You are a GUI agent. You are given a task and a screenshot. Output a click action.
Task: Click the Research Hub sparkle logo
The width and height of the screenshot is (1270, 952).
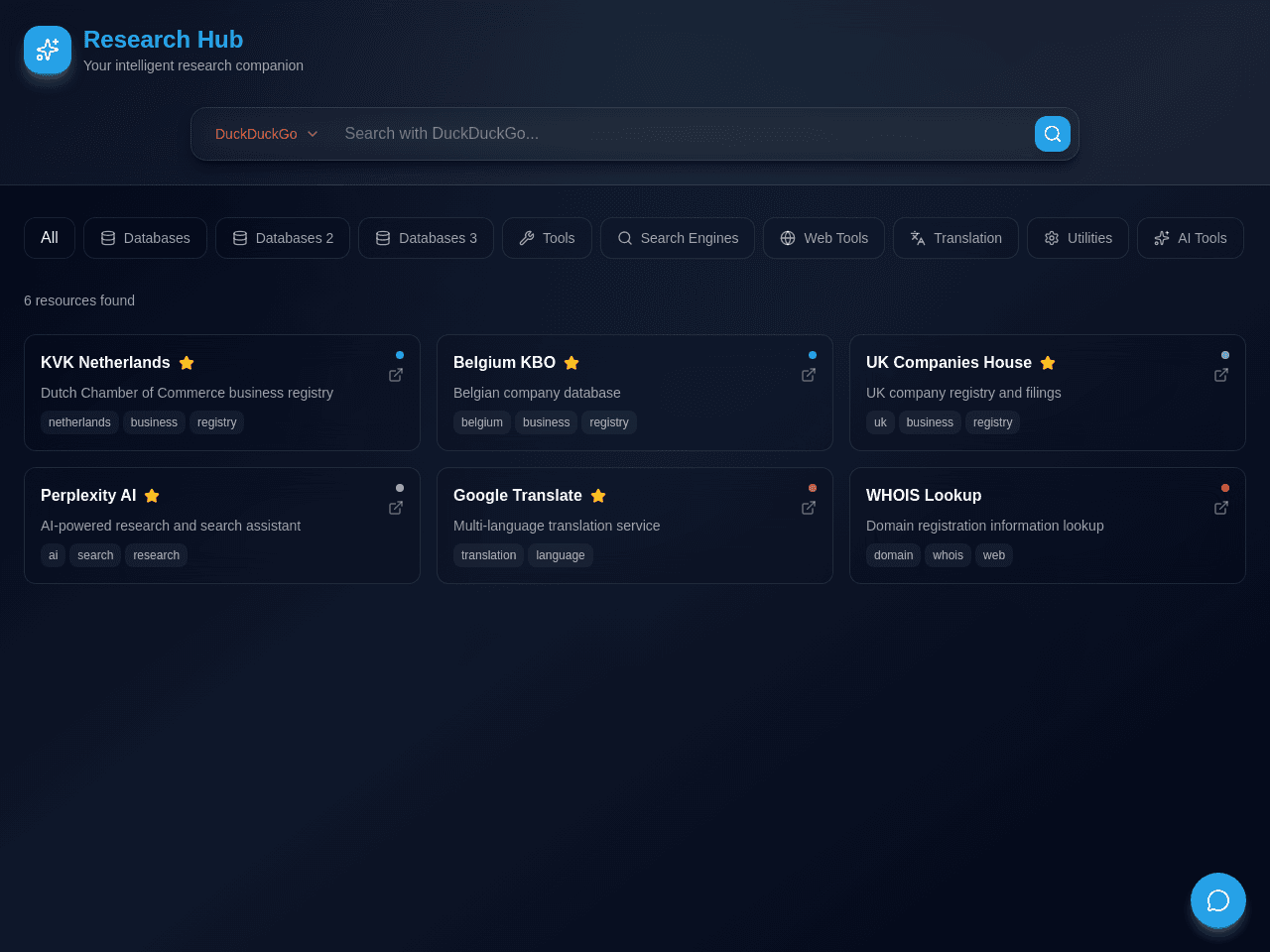(x=48, y=50)
